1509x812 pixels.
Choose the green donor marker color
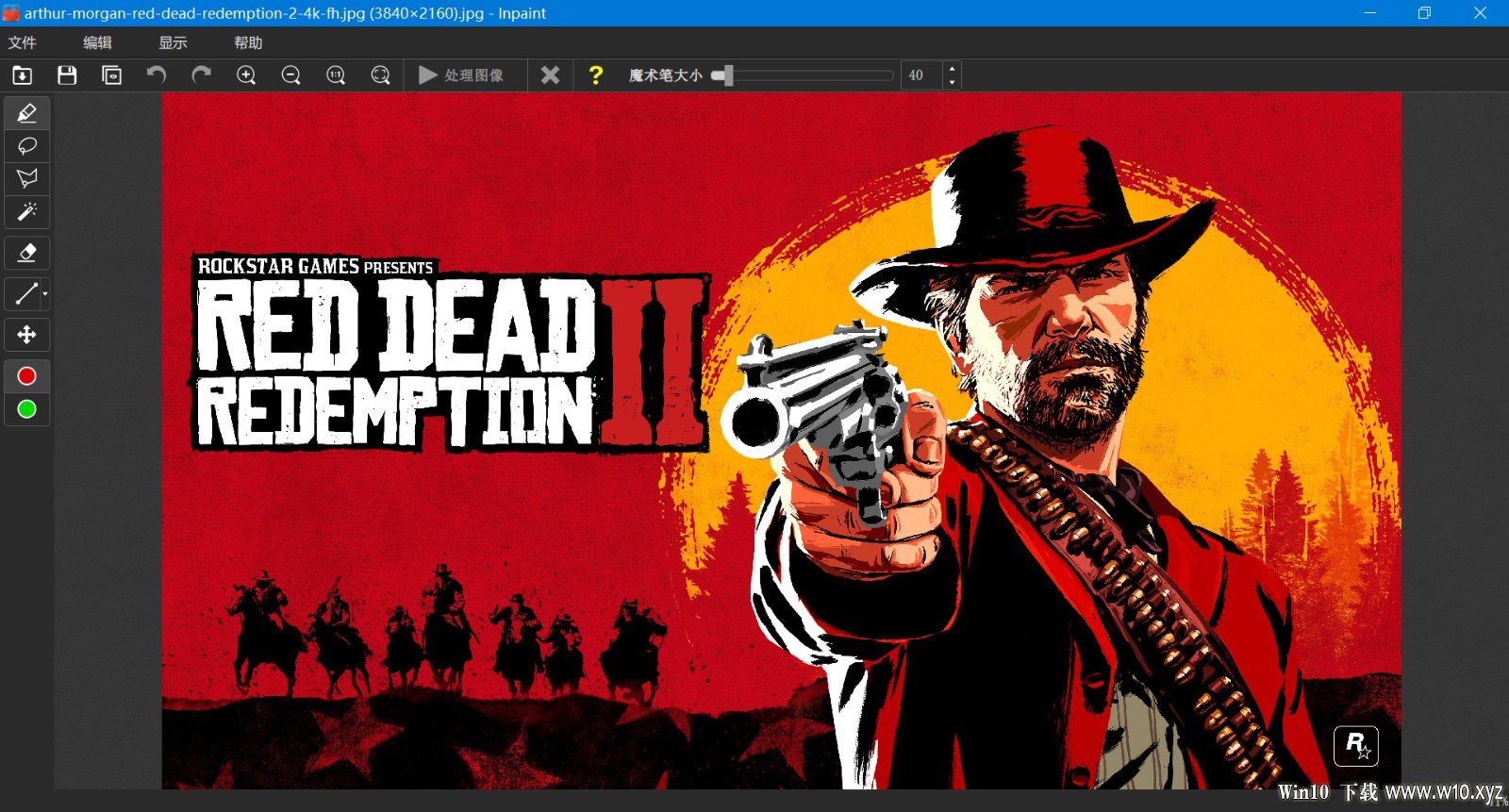coord(27,409)
